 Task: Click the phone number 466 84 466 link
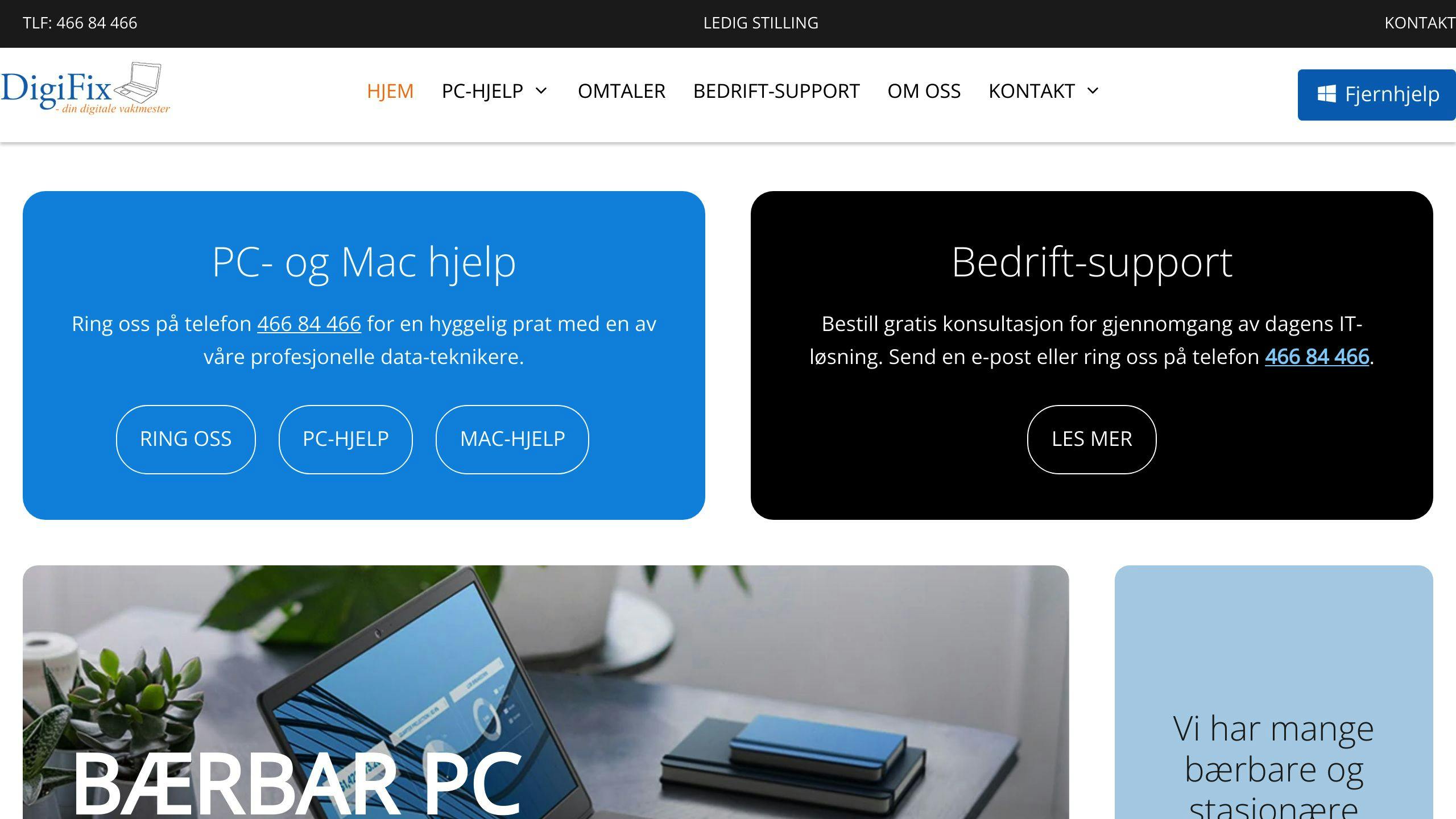[x=308, y=322]
